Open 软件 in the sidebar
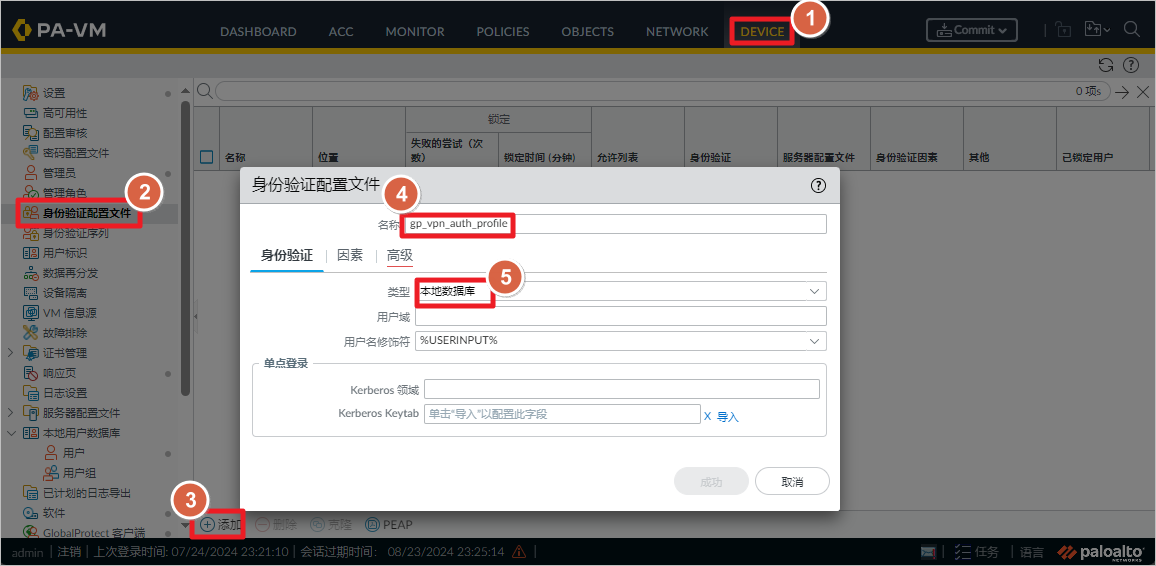 point(54,512)
